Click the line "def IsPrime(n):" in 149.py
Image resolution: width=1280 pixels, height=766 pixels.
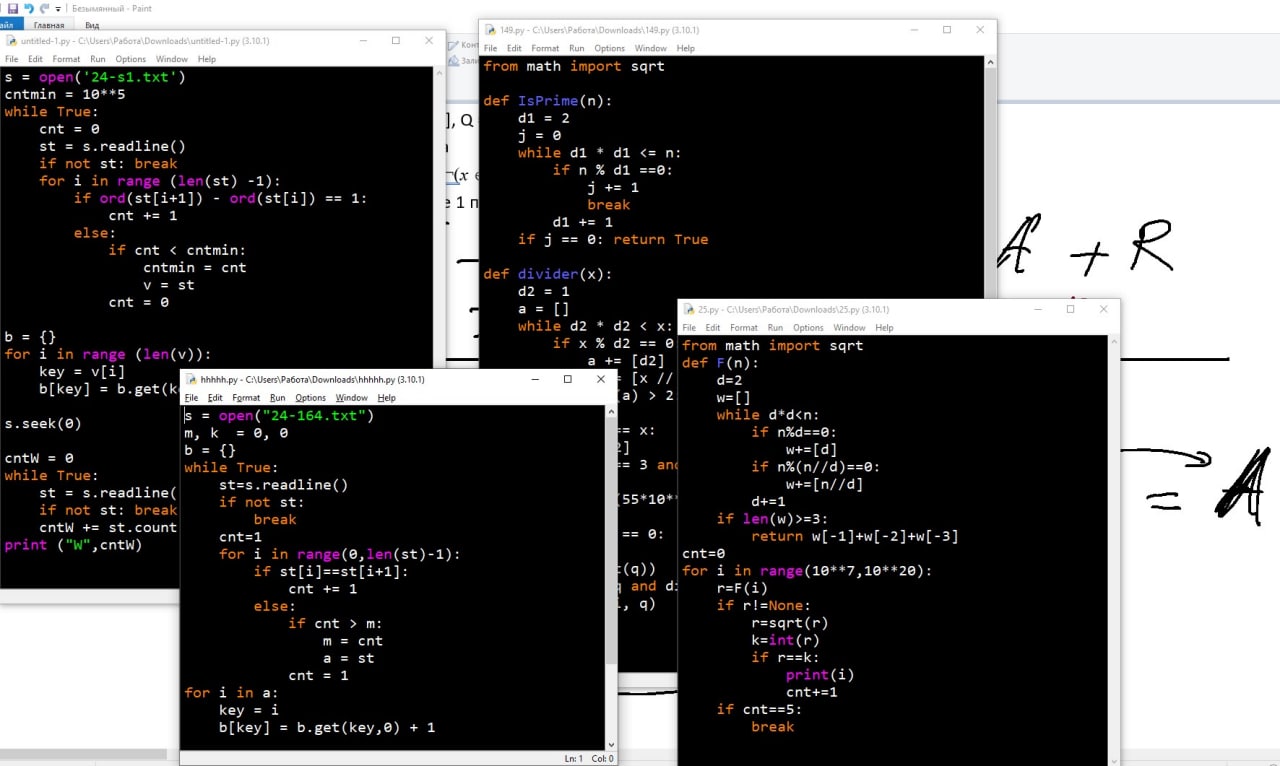(547, 101)
